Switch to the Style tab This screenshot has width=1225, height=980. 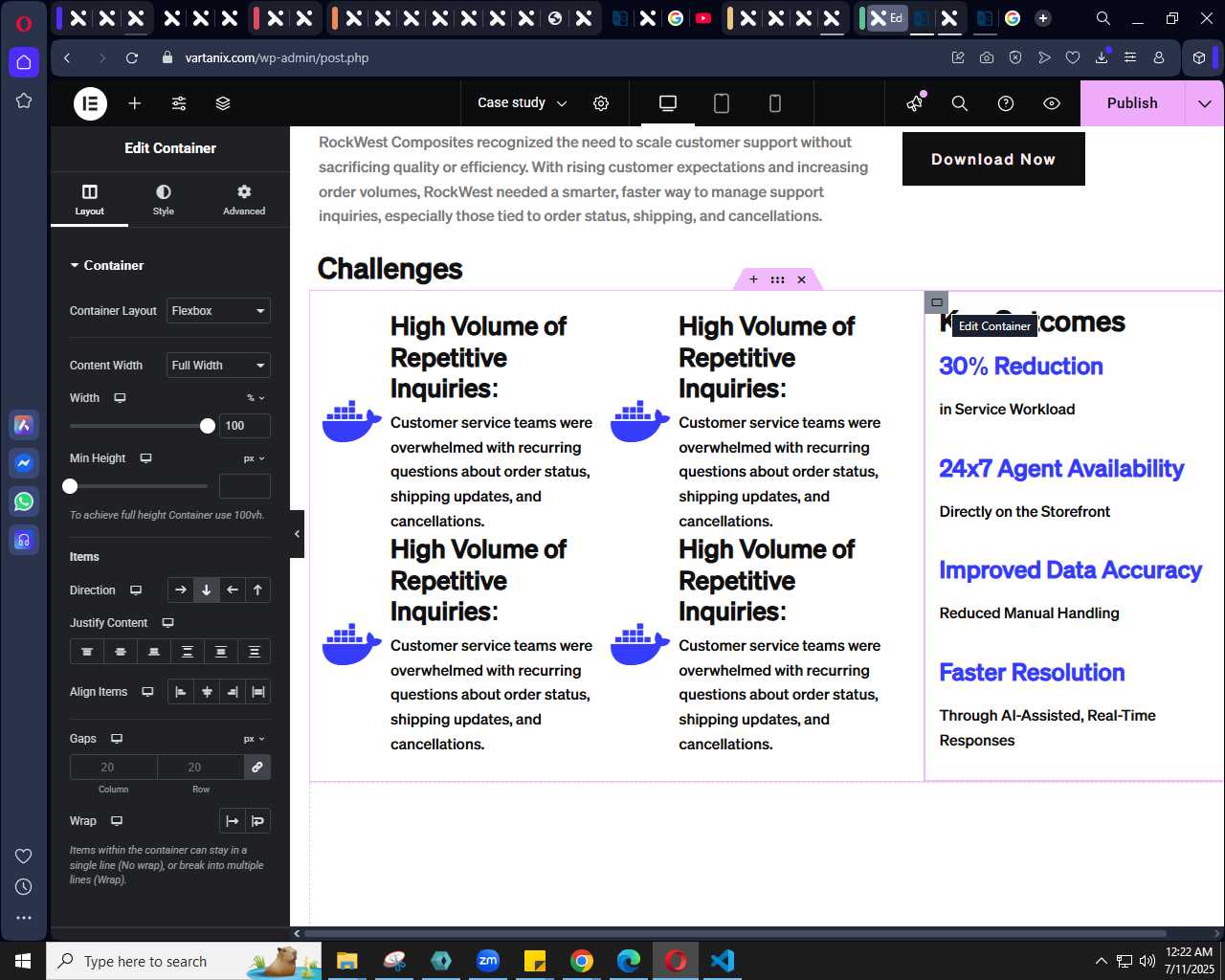(164, 199)
